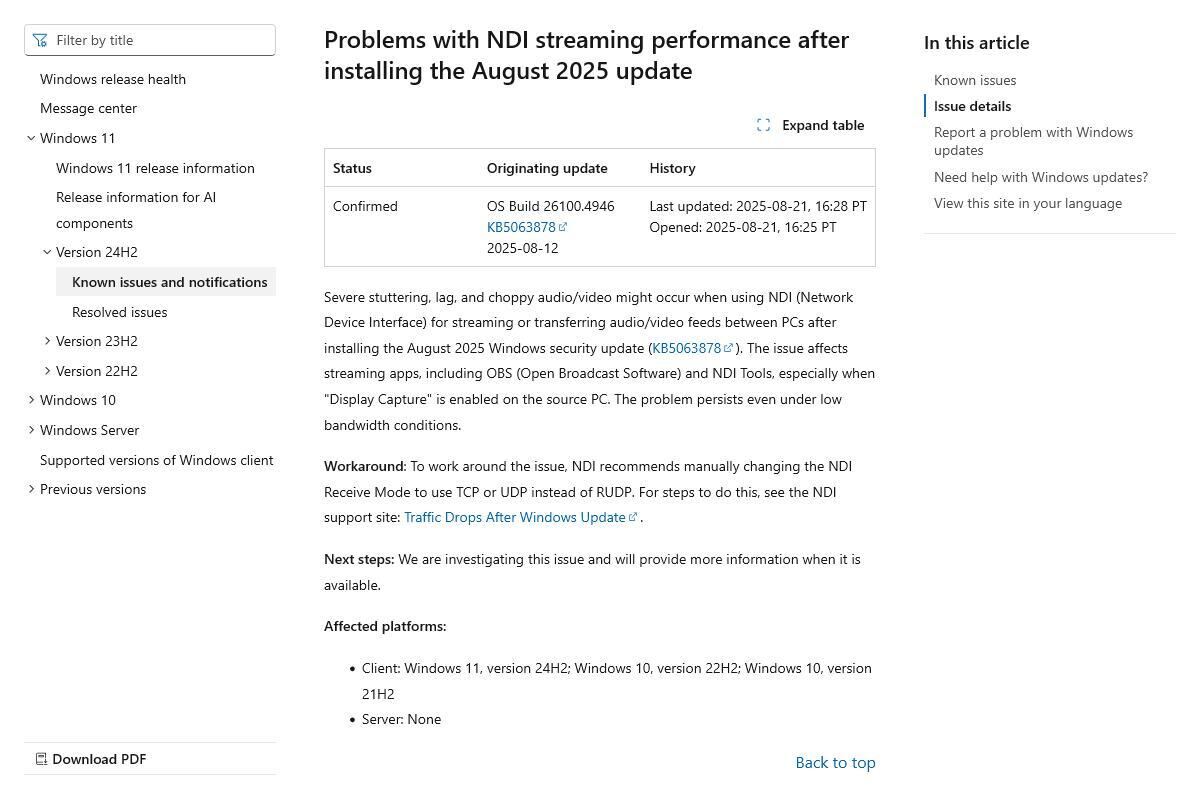Screen dimensions: 1200x800
Task: Jump to Issue details in this article
Action: pos(972,106)
